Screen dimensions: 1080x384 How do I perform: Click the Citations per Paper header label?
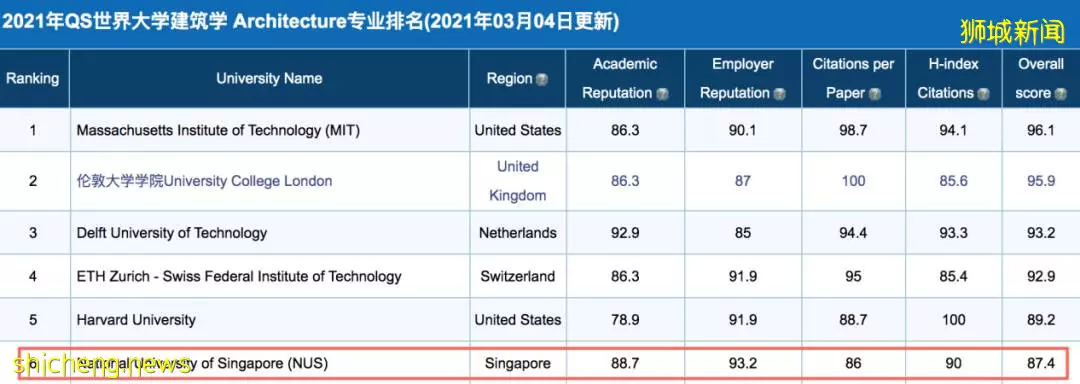pos(853,78)
